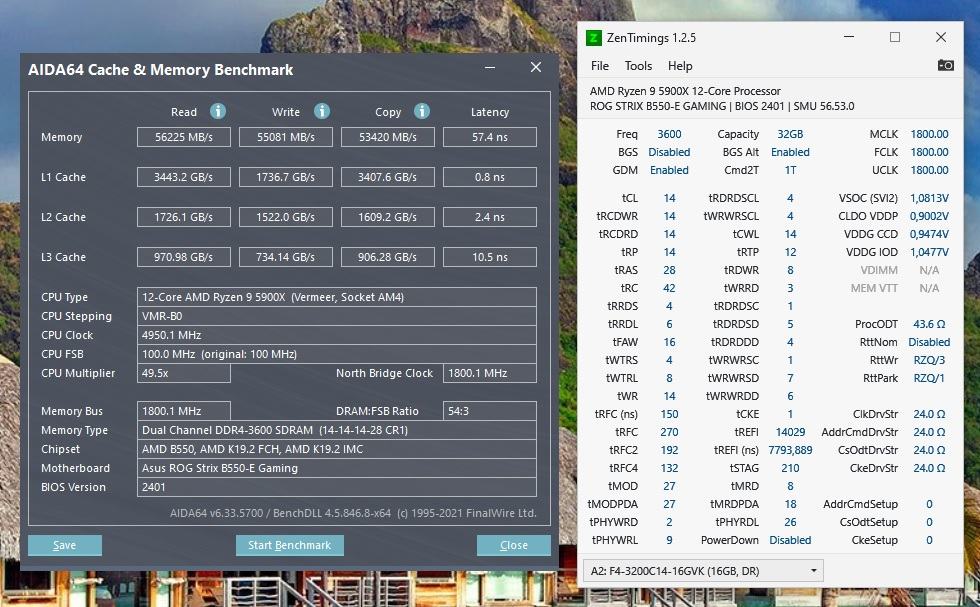
Task: Click the Motherboard Asus ROG Strix field
Action: tap(337, 468)
